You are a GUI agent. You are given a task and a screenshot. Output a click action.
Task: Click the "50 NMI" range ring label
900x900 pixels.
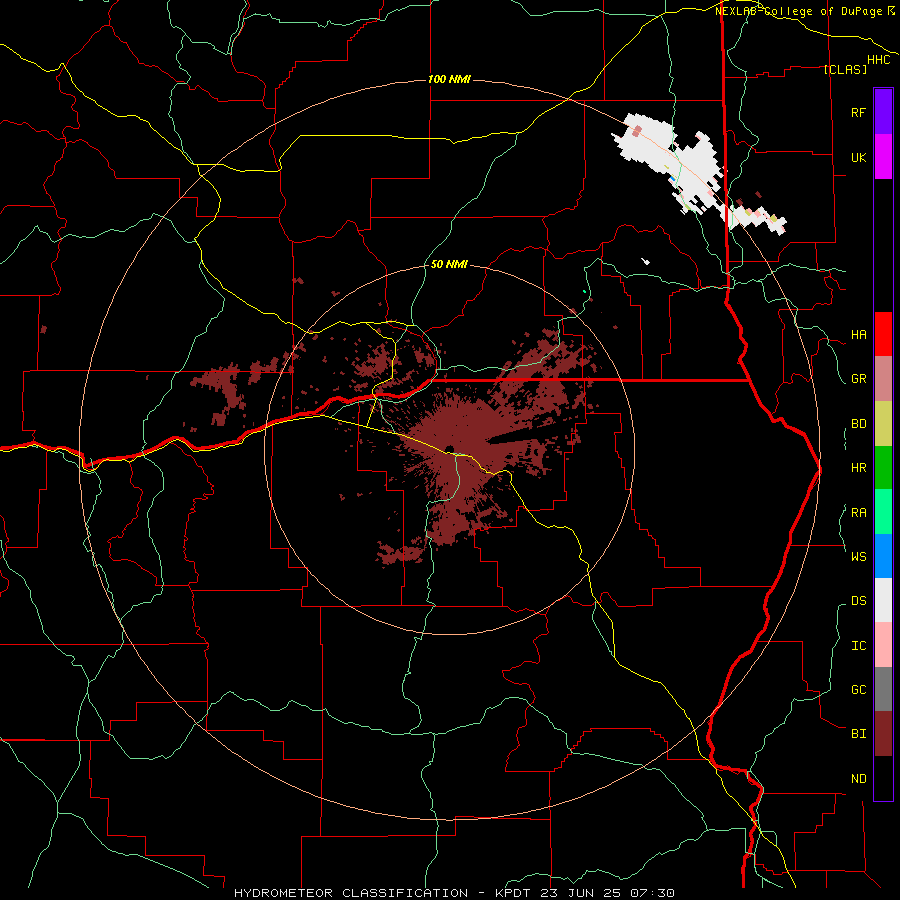coord(449,265)
